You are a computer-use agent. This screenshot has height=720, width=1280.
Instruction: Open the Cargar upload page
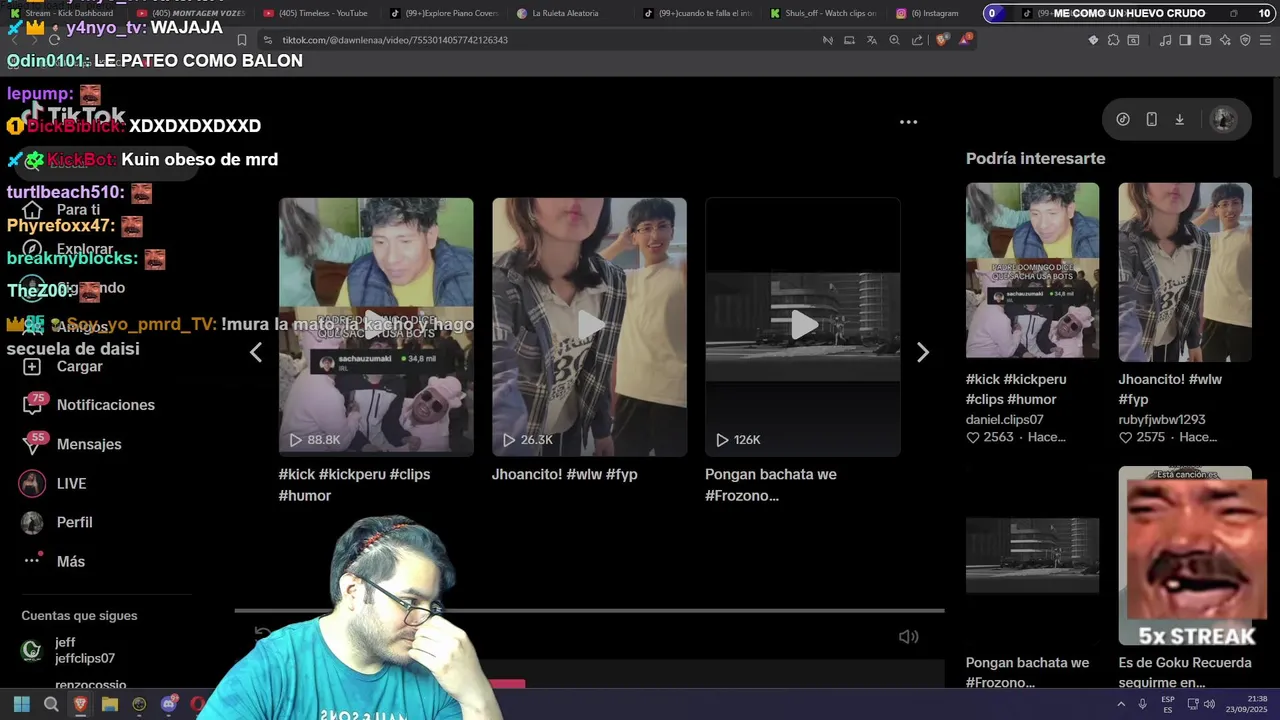62,366
